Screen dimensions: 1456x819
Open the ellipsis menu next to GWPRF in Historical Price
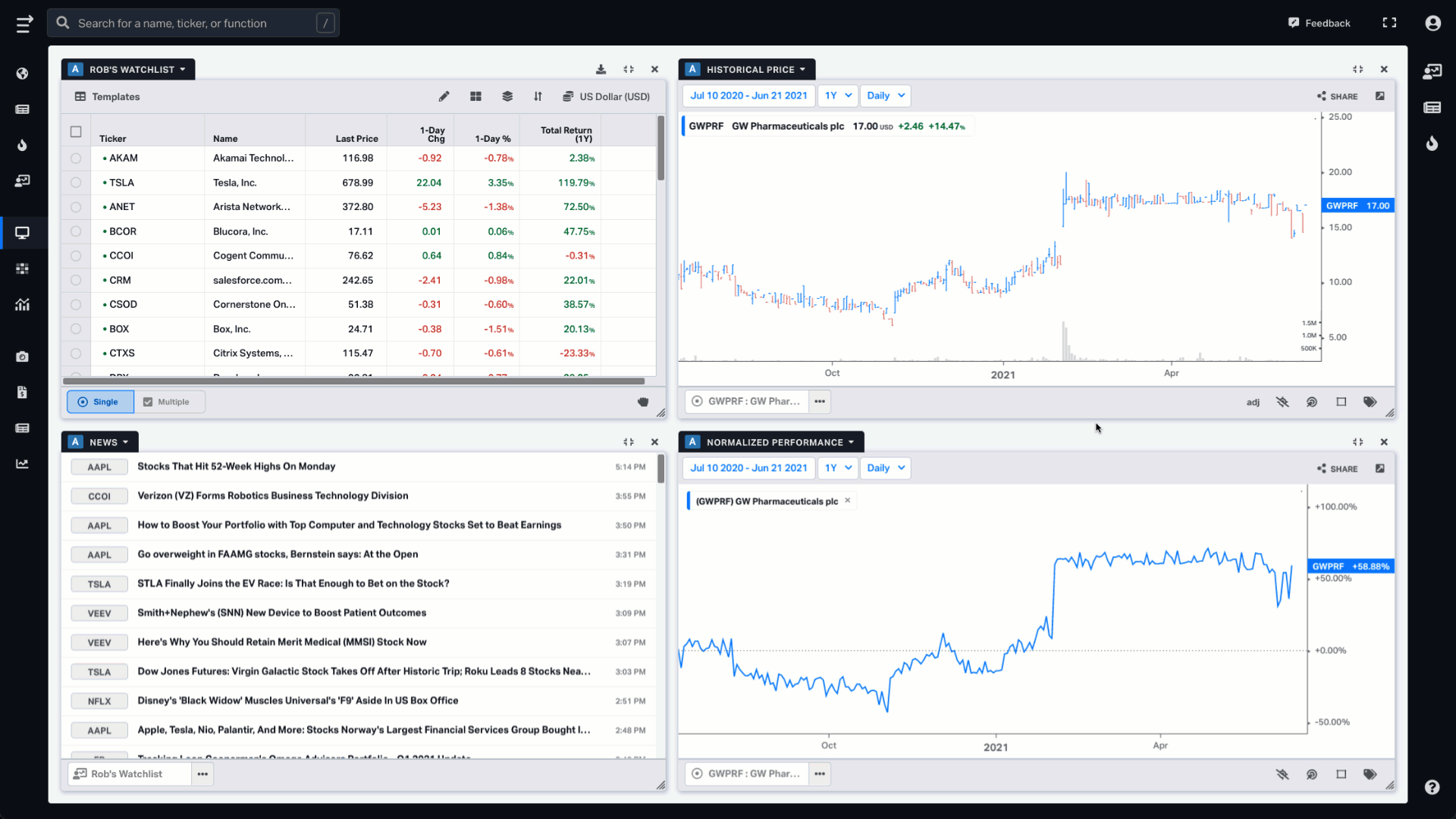(x=820, y=402)
